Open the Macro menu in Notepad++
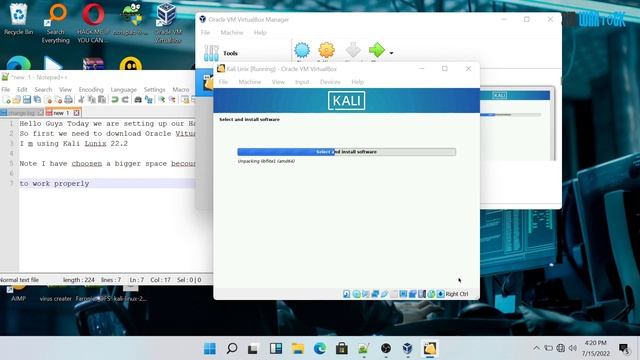The height and width of the screenshot is (360, 640). pyautogui.click(x=181, y=89)
